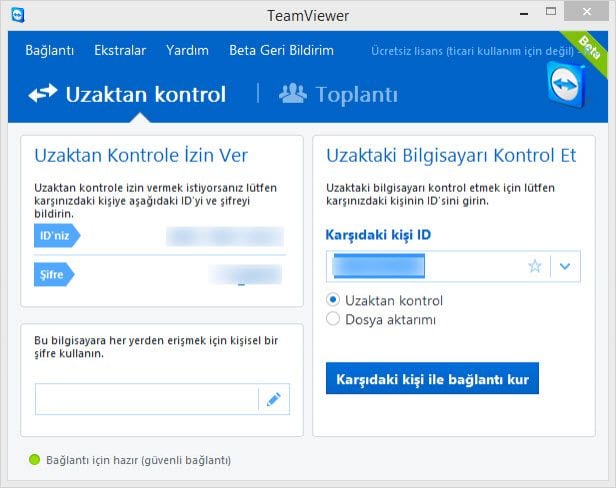Click the blurred Şifre password value
616x488 pixels.
pyautogui.click(x=246, y=274)
